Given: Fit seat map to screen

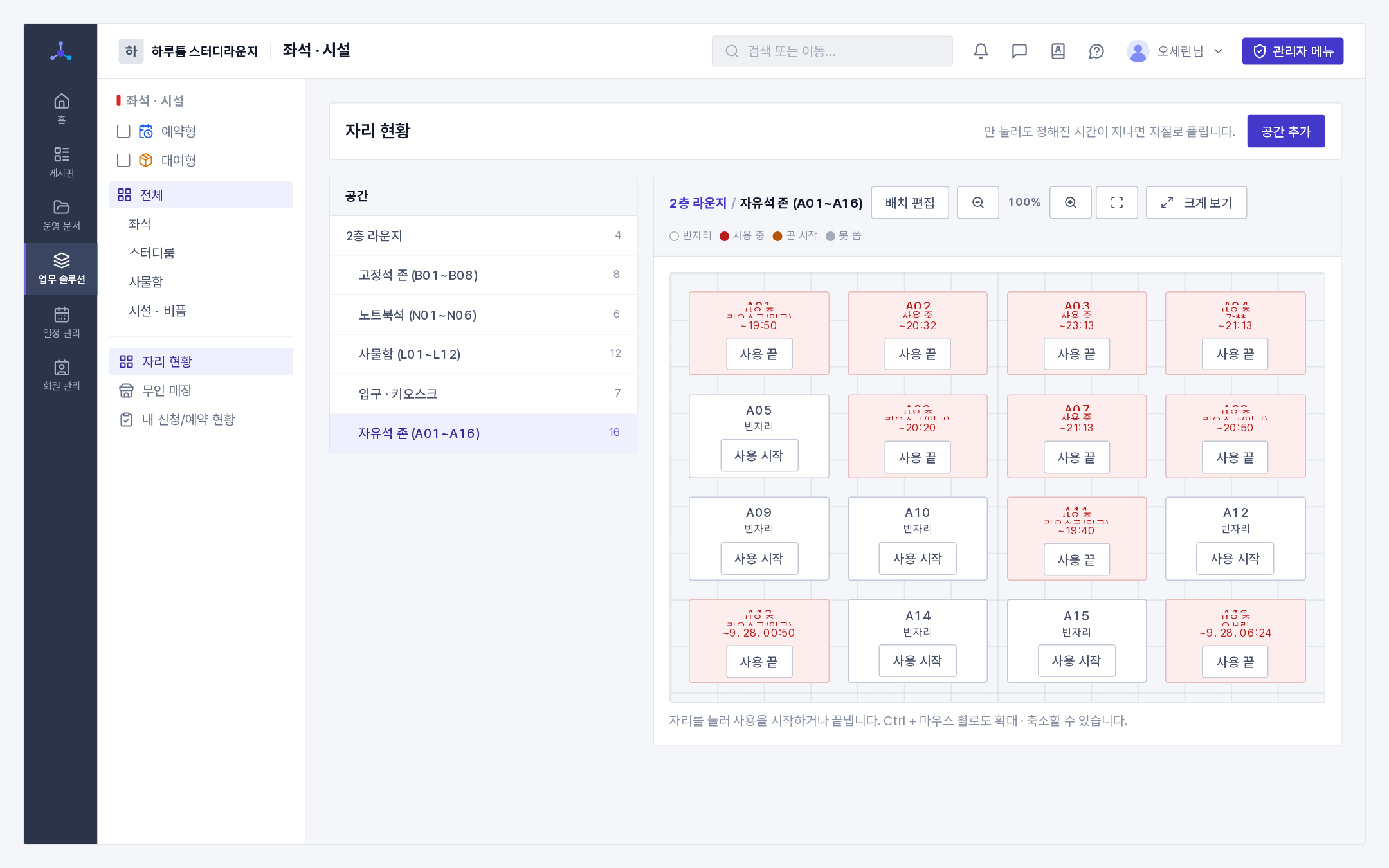Looking at the screenshot, I should (x=1116, y=203).
